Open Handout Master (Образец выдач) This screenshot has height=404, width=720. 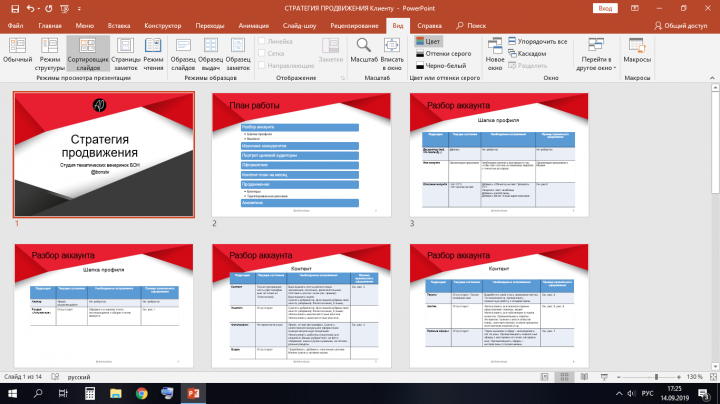coord(211,54)
